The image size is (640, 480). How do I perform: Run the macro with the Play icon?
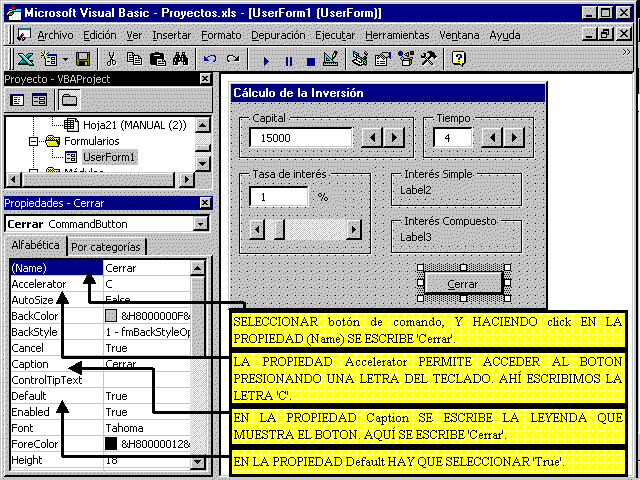click(266, 61)
